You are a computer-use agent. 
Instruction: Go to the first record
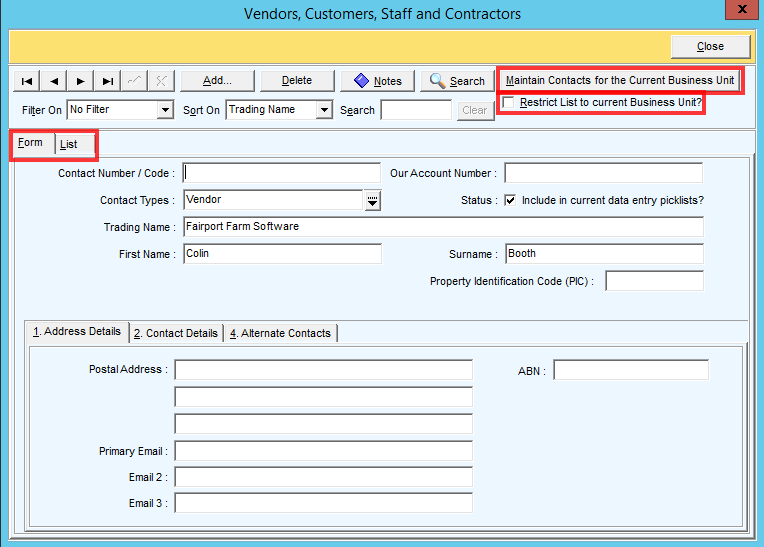coord(27,81)
